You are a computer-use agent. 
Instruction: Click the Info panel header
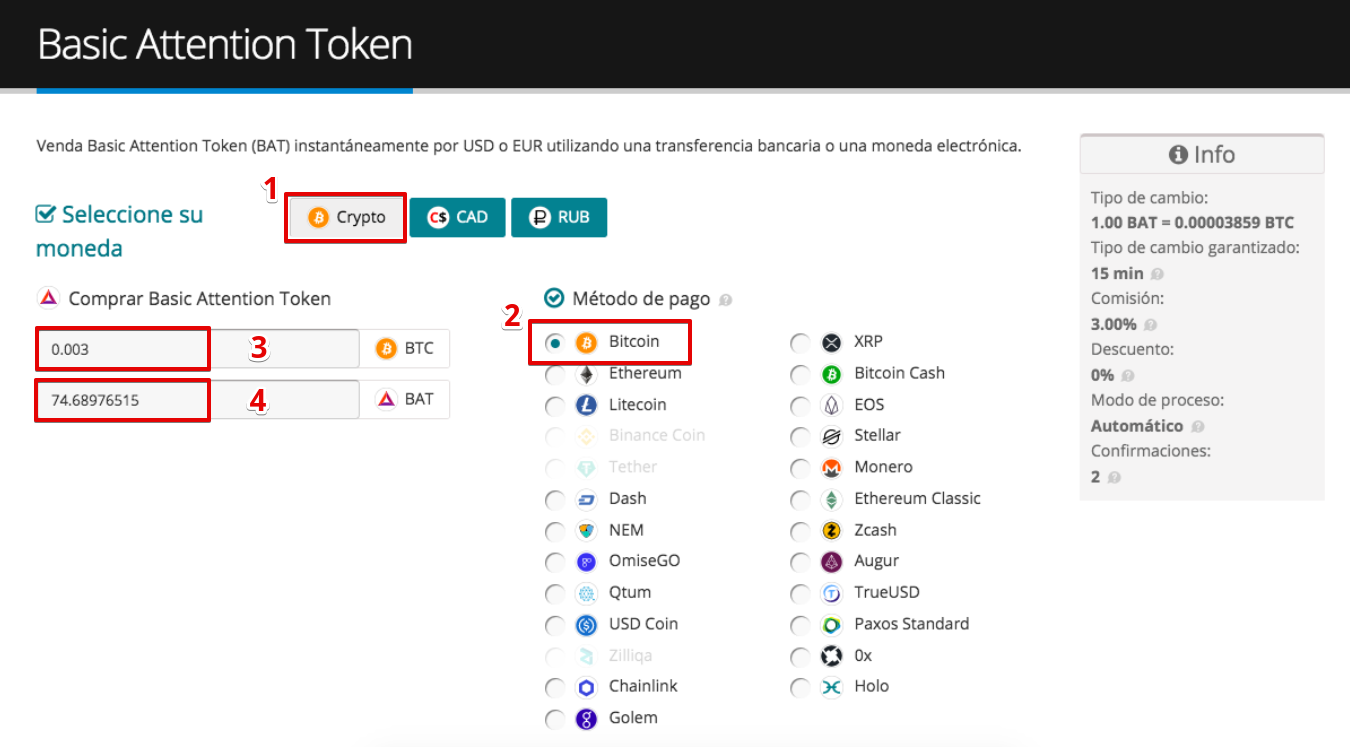[1202, 155]
